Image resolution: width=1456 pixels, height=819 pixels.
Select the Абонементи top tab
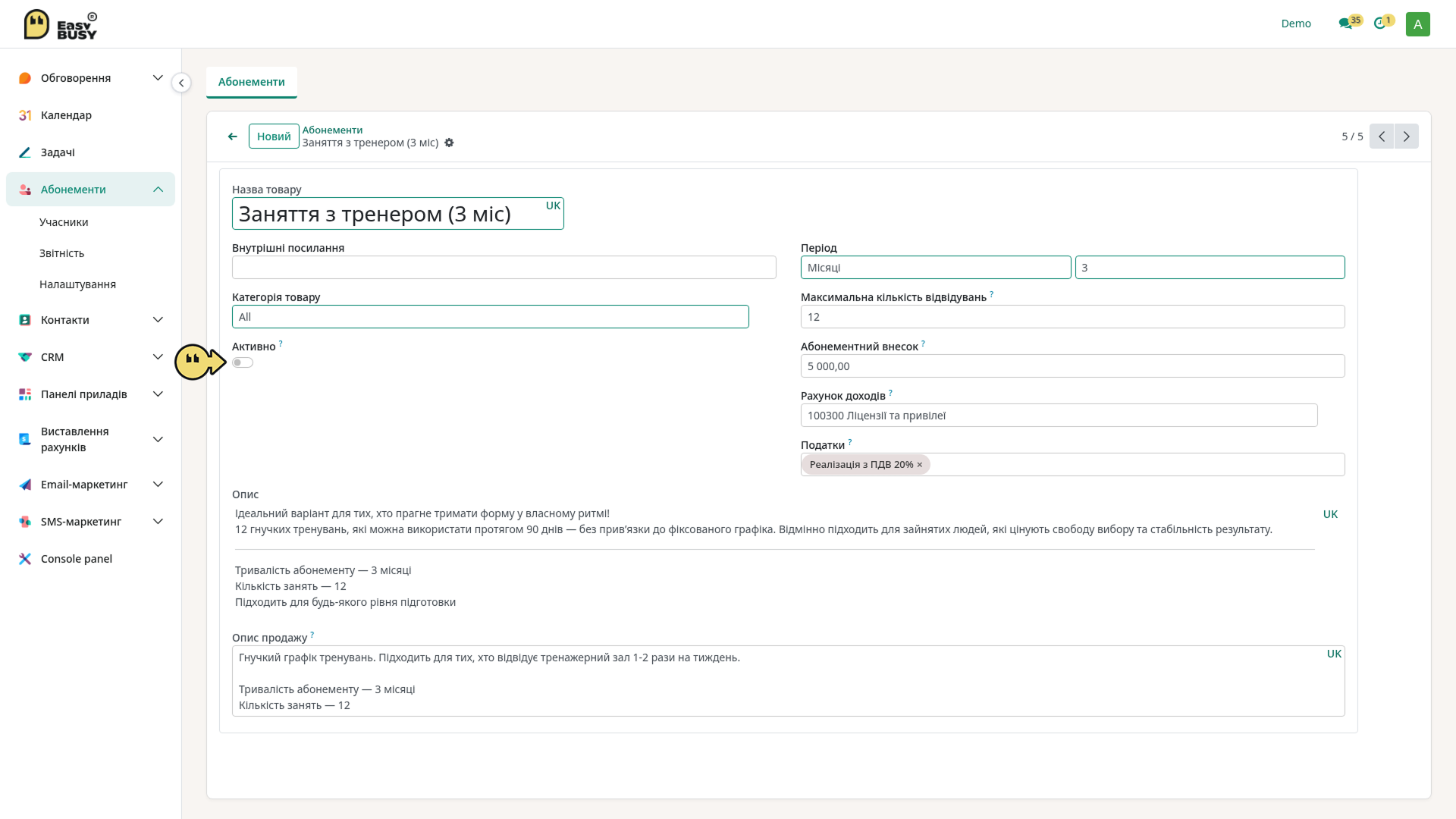click(252, 82)
